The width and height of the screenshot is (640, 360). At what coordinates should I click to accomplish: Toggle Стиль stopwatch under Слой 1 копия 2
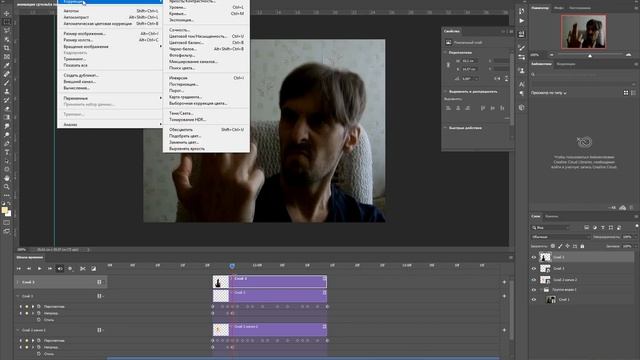(x=39, y=354)
